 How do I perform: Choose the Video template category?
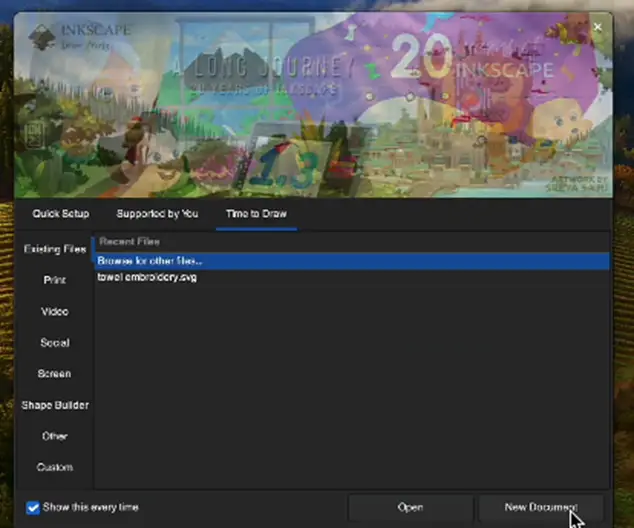(x=55, y=312)
